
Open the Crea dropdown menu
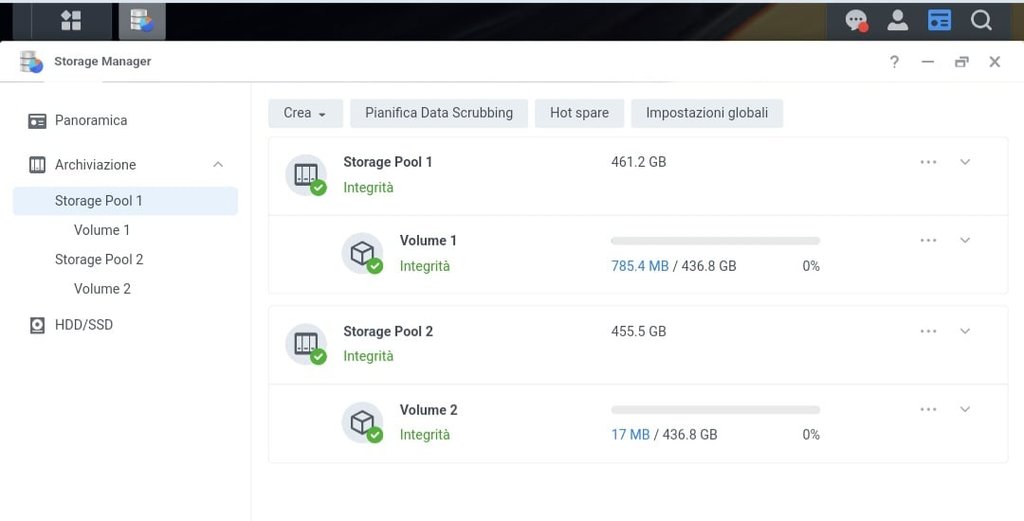[306, 113]
